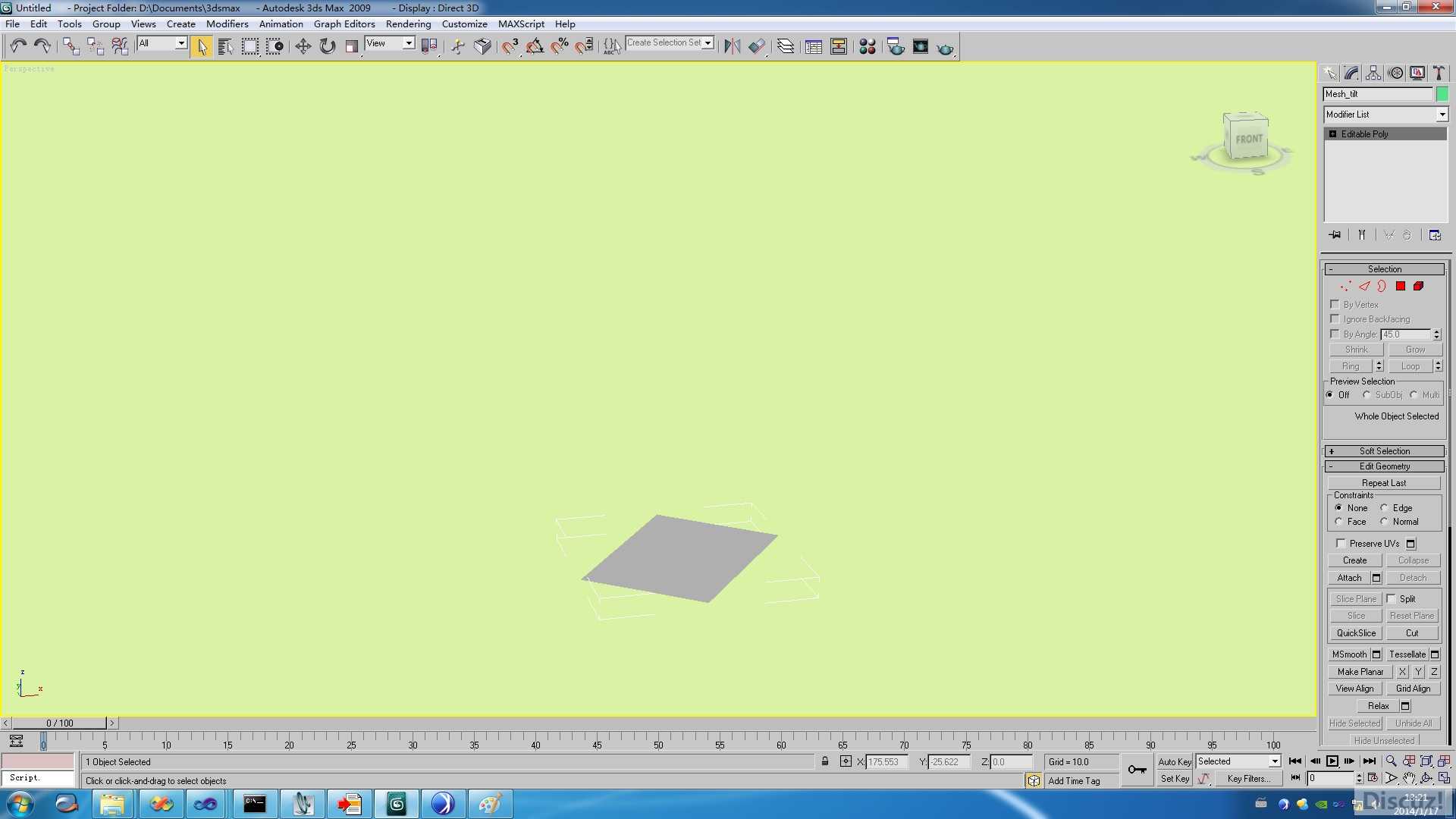Open the Animation menu

click(281, 24)
